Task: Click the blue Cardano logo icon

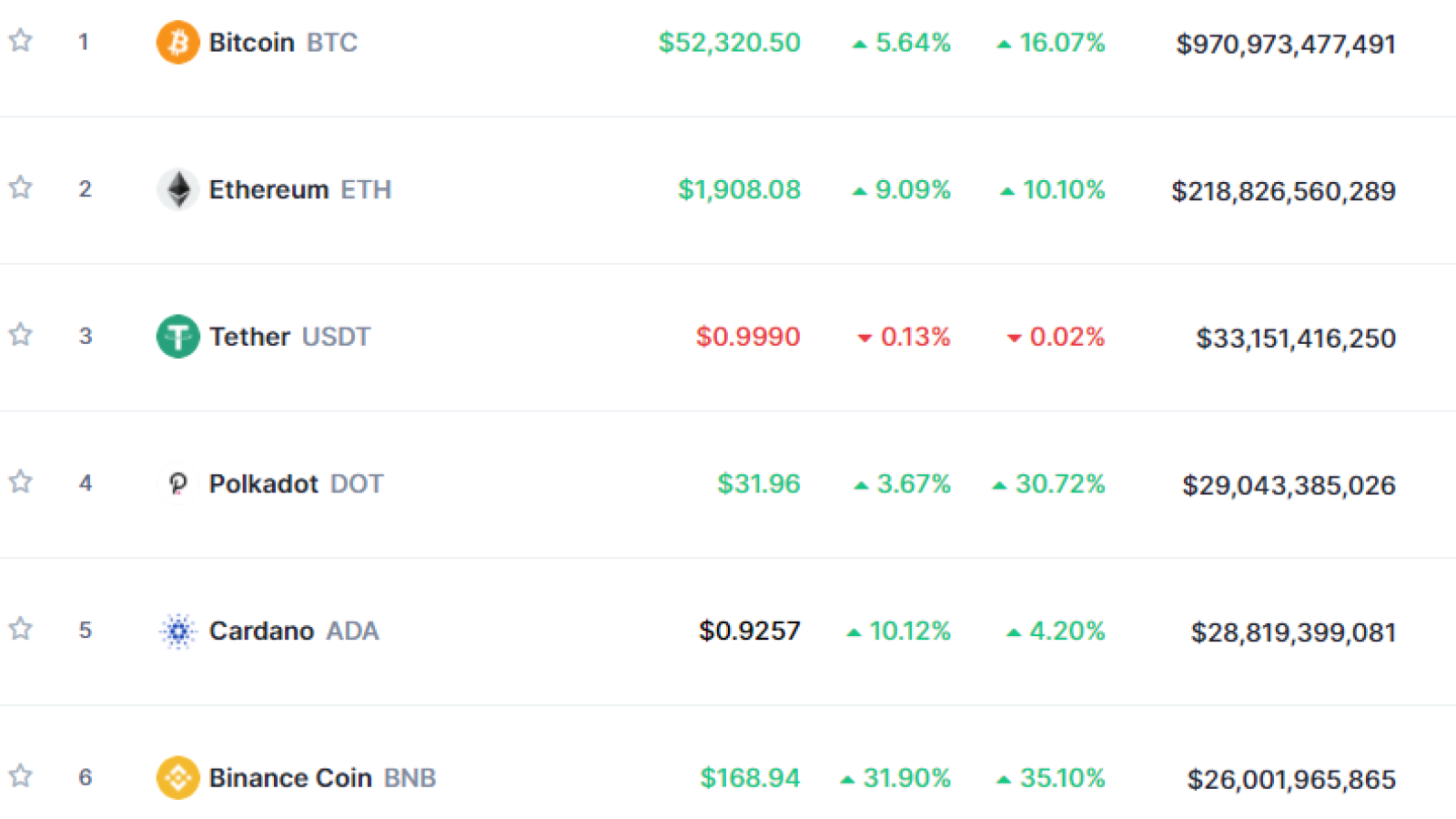Action: point(178,631)
